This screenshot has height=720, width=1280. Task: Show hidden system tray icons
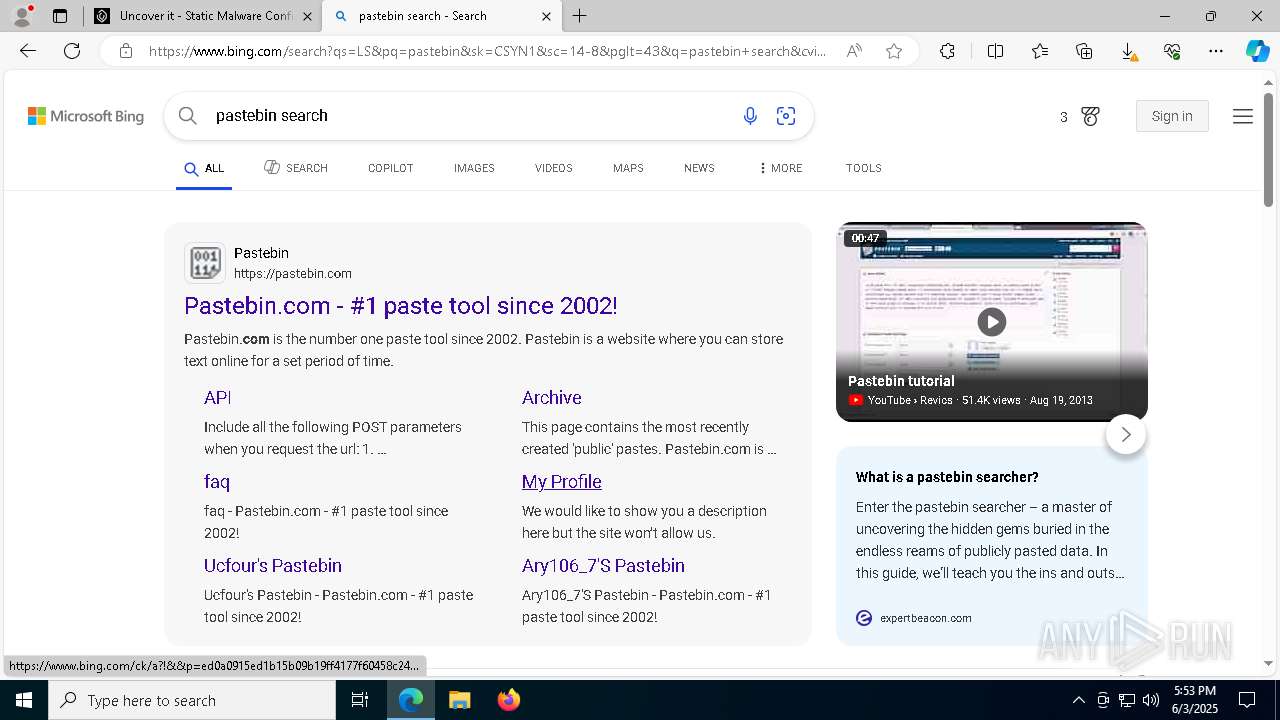[x=1078, y=700]
